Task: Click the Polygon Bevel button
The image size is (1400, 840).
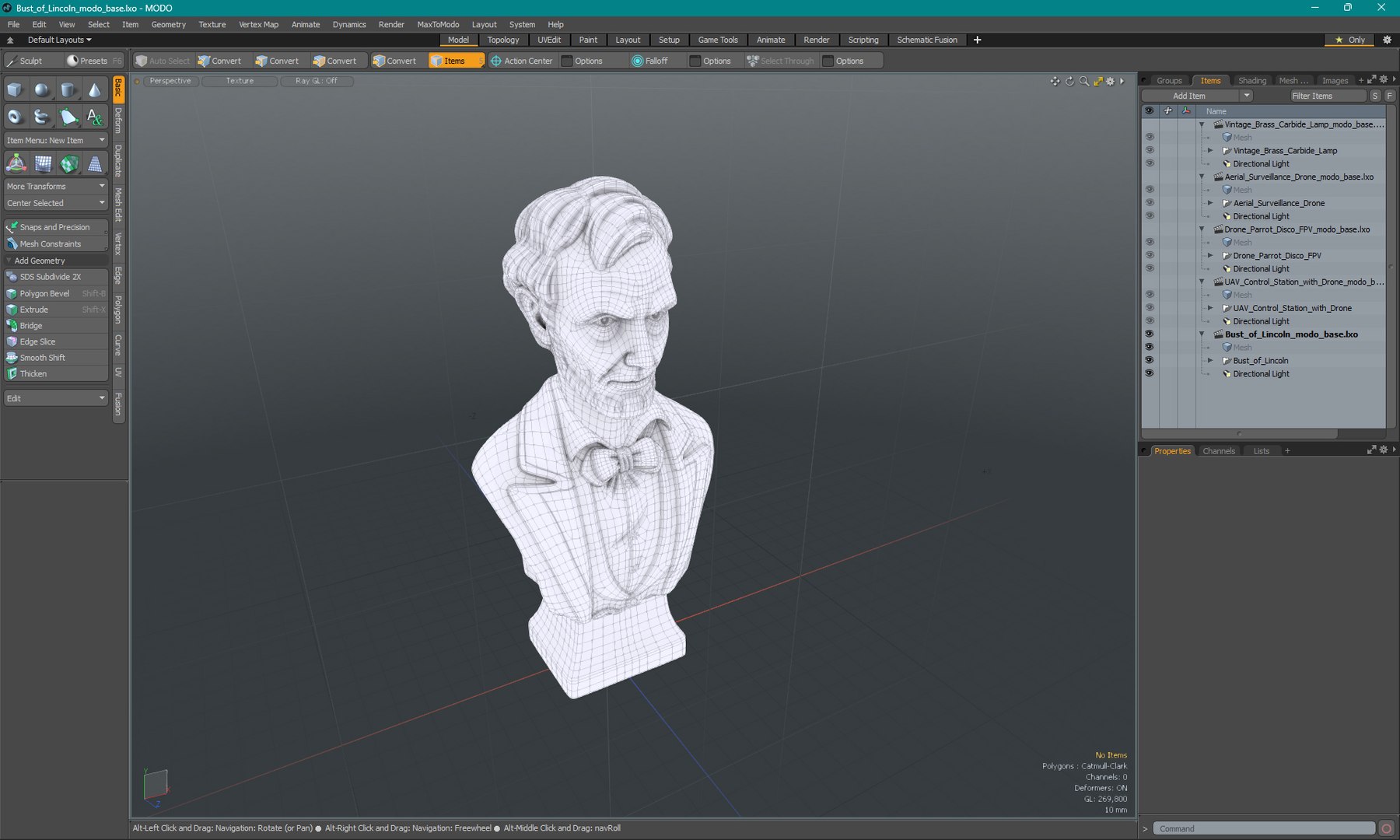Action: coord(55,293)
